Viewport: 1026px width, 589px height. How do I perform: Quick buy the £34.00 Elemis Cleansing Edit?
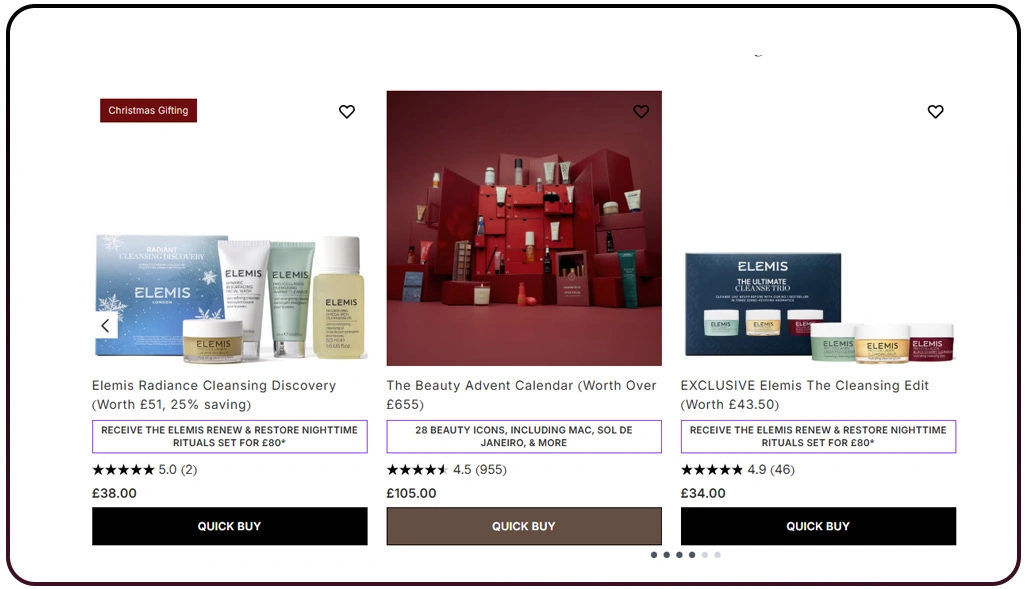click(x=819, y=526)
